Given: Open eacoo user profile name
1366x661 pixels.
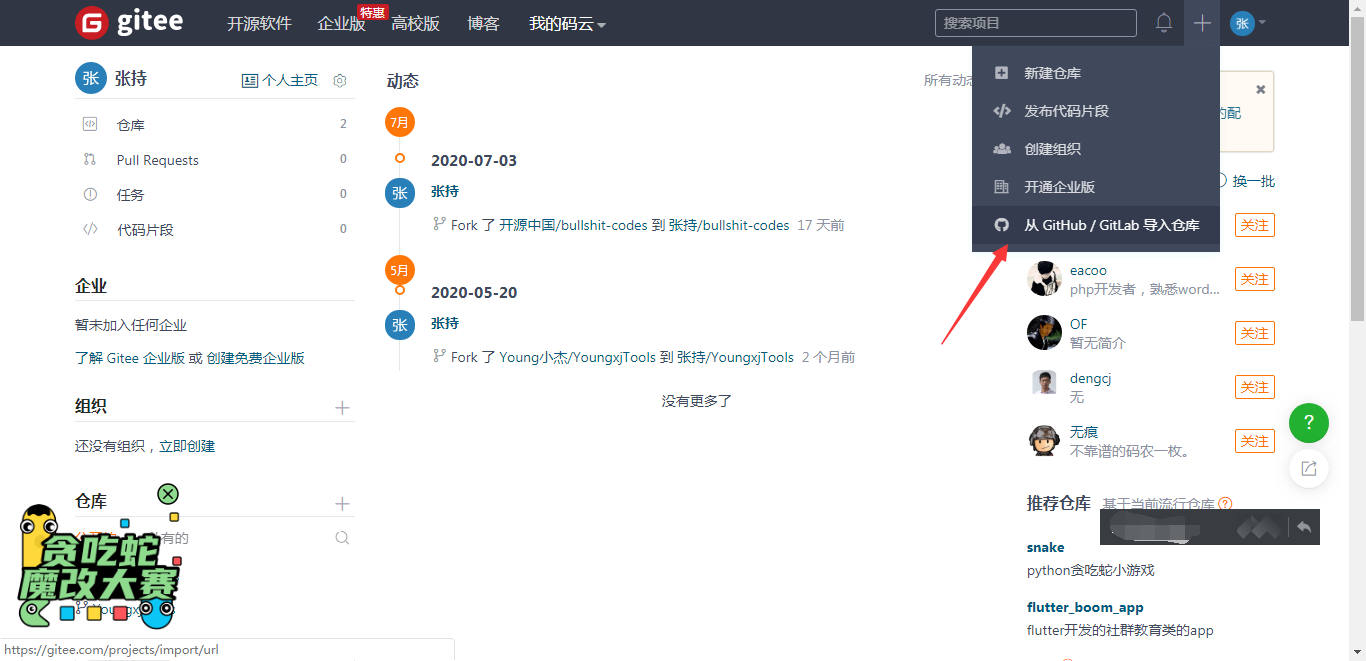Looking at the screenshot, I should (x=1088, y=270).
